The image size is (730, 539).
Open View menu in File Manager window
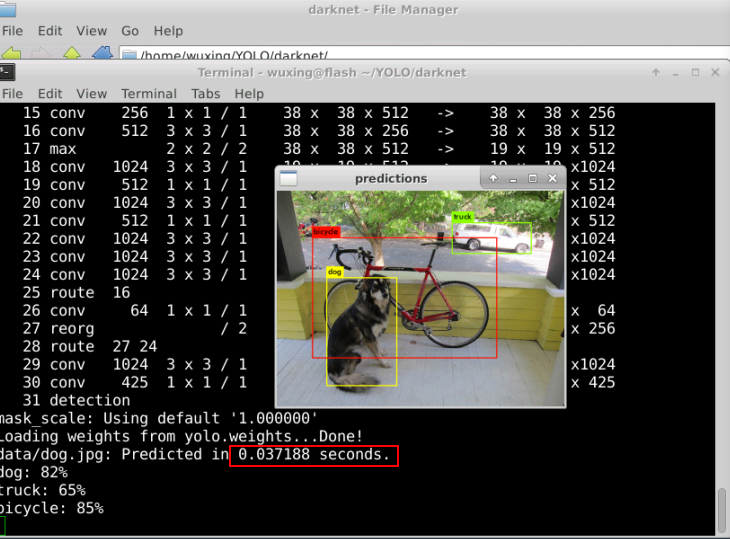91,31
